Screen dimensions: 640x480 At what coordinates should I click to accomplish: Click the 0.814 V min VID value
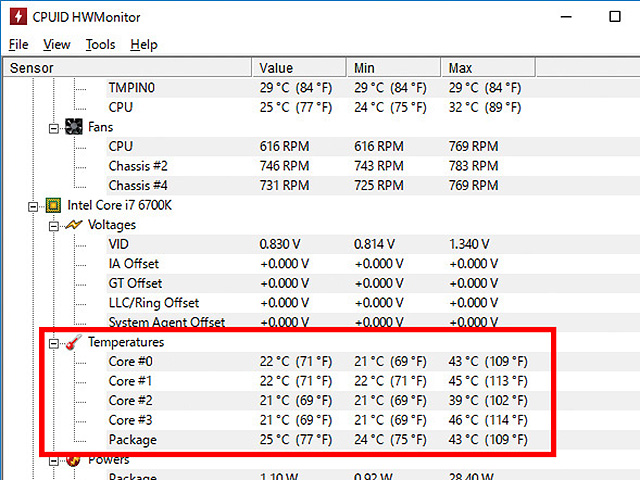click(374, 244)
